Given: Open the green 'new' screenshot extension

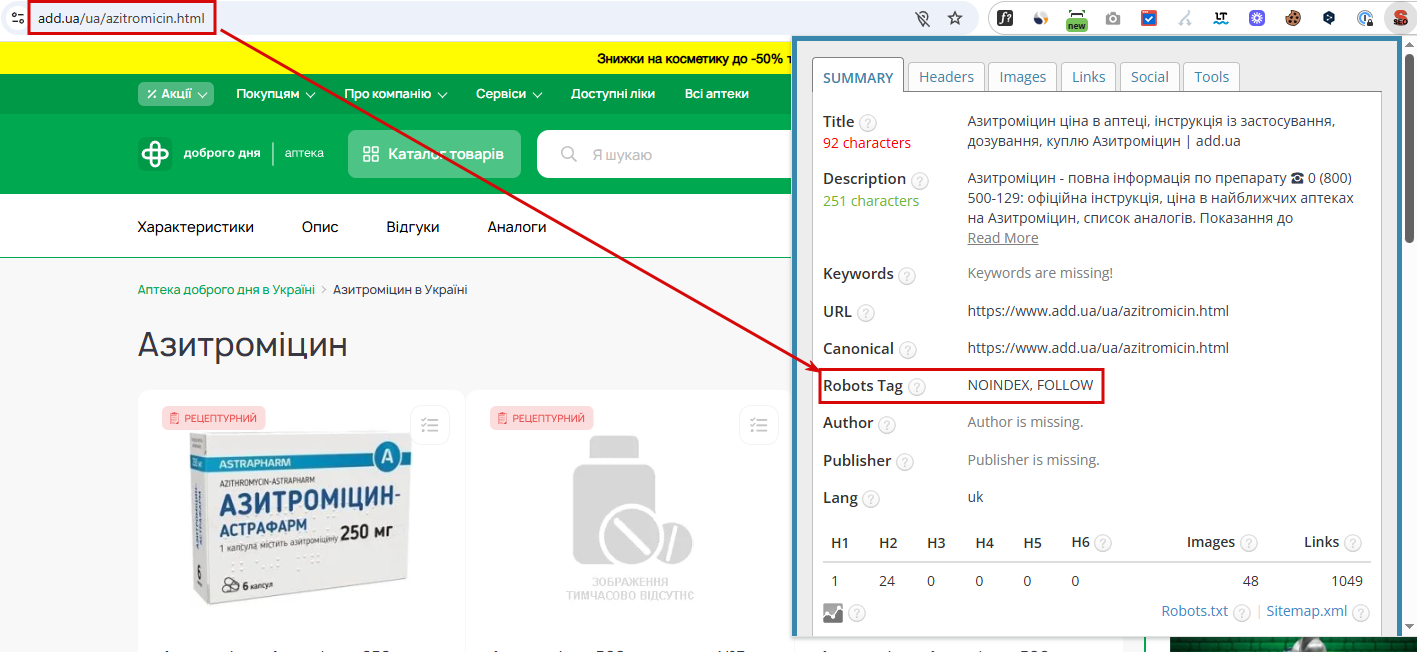Looking at the screenshot, I should (x=1077, y=19).
